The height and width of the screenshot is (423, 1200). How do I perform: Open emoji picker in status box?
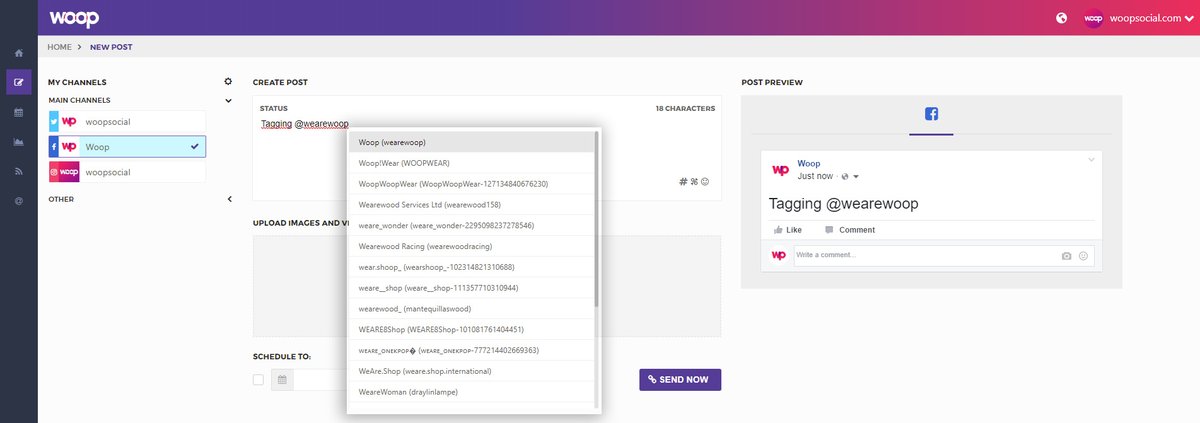coord(705,181)
